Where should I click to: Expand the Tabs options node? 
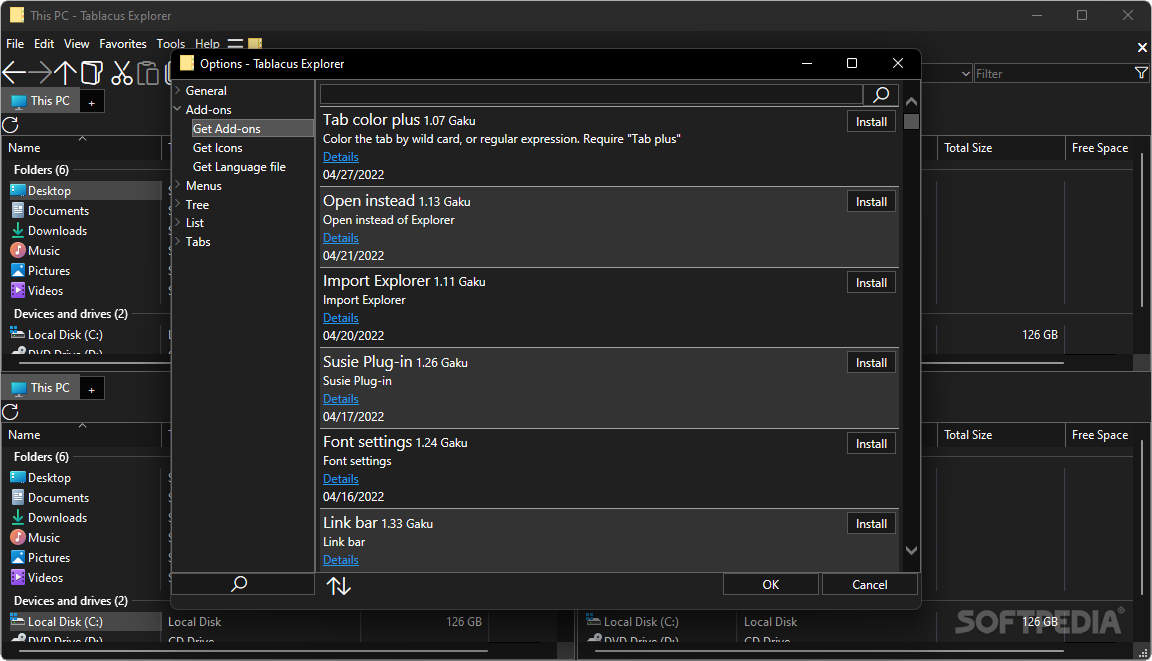178,242
